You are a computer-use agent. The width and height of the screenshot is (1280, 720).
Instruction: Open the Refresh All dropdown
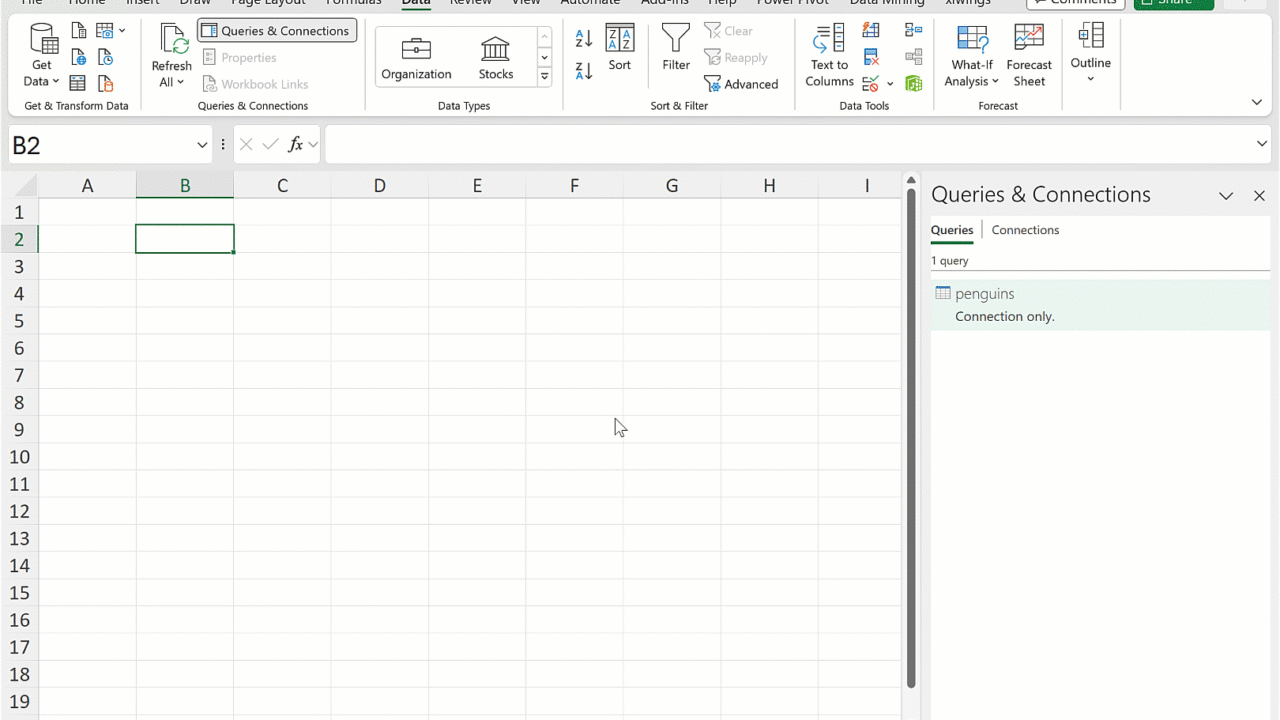(171, 82)
